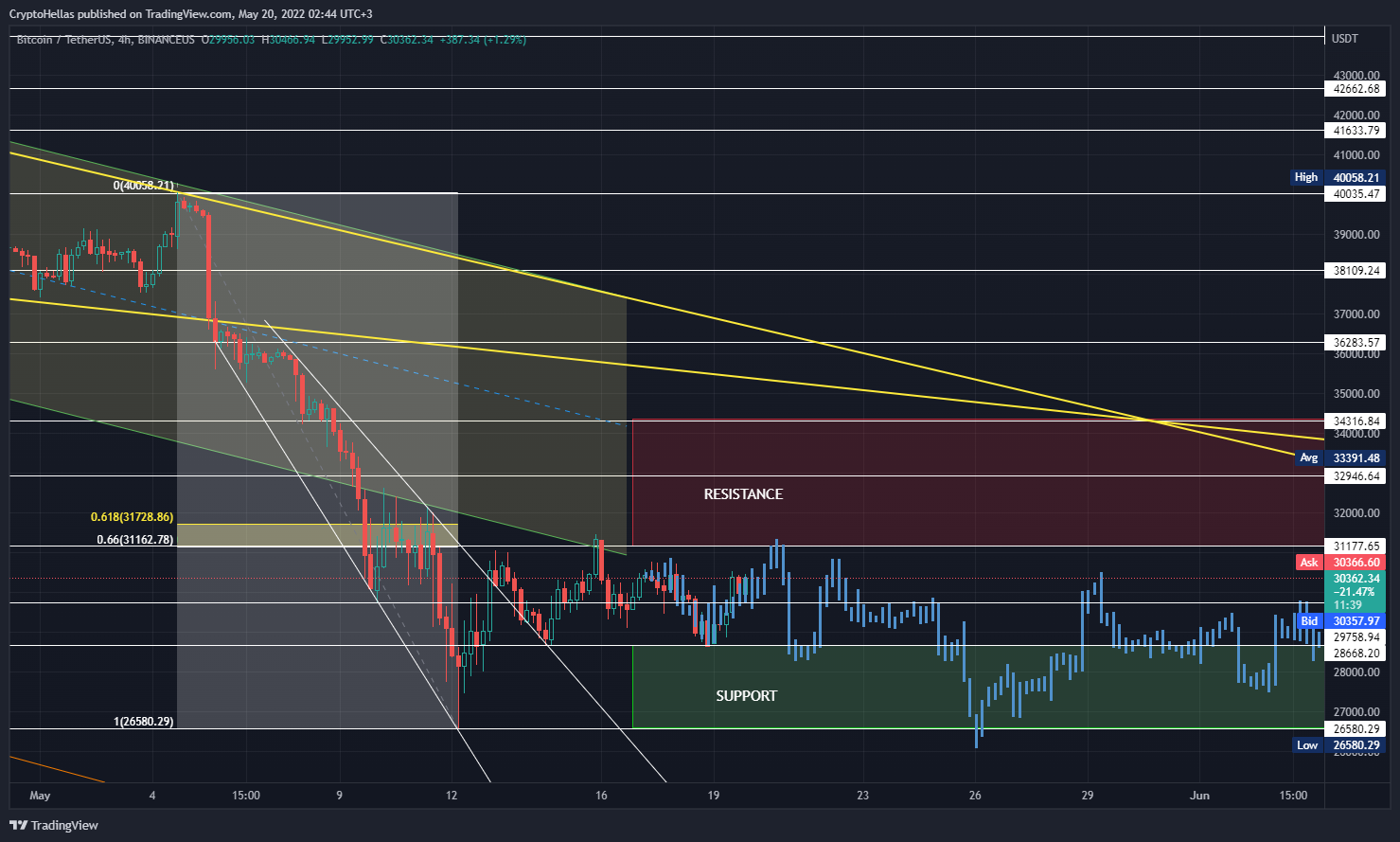Click the 34316.84 level label
Screen dimensions: 1400x842
1356,421
